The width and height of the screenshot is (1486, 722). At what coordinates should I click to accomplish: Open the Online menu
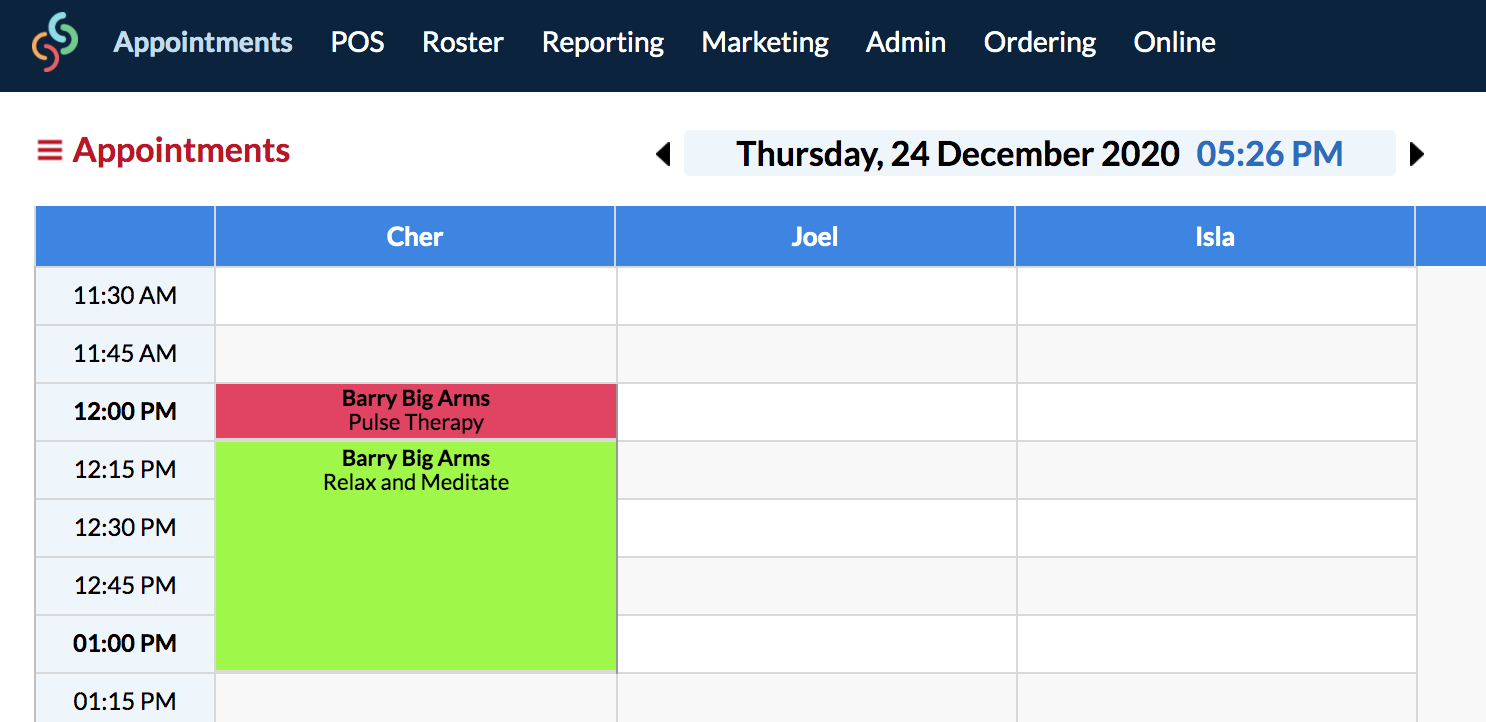[x=1175, y=42]
